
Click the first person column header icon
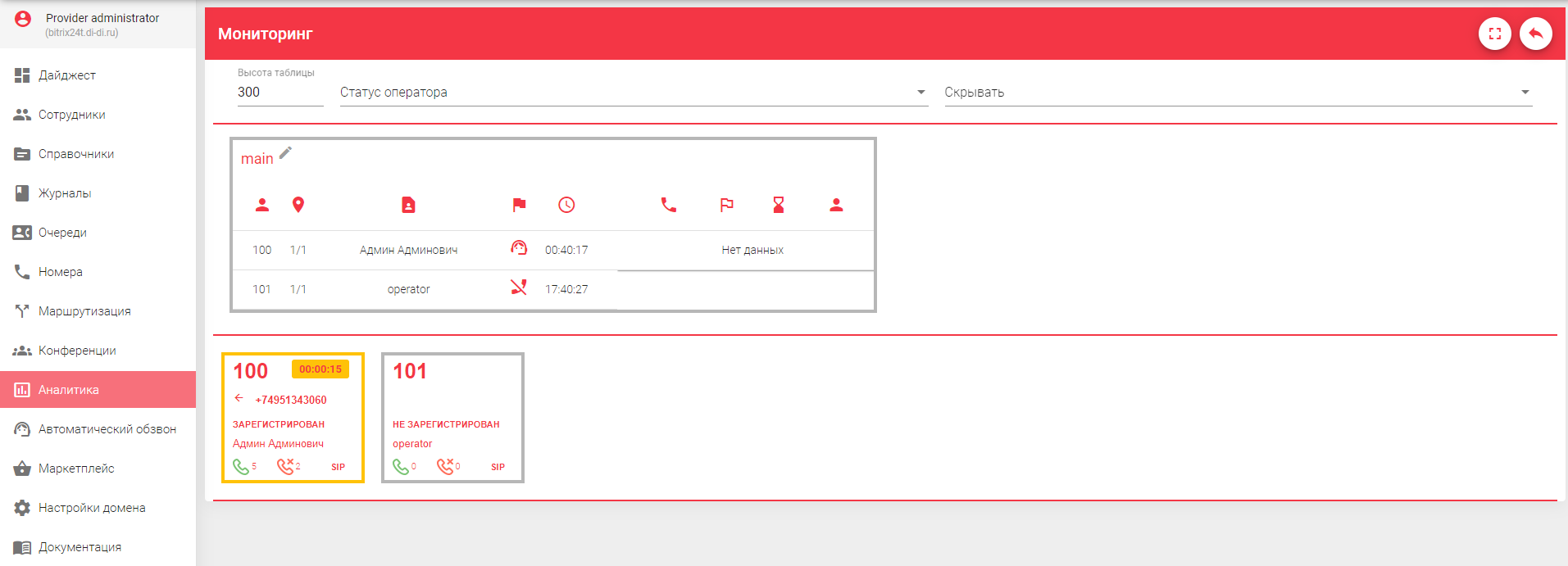click(x=262, y=205)
